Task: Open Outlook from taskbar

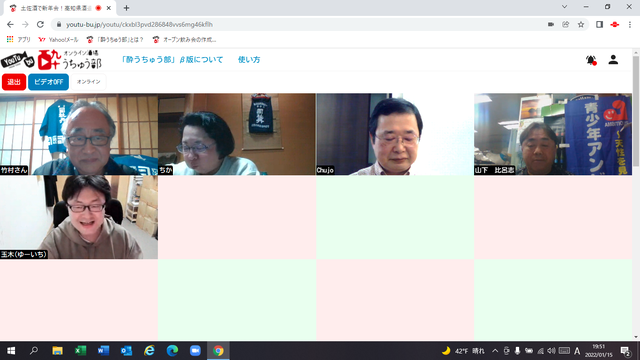Action: [126, 351]
